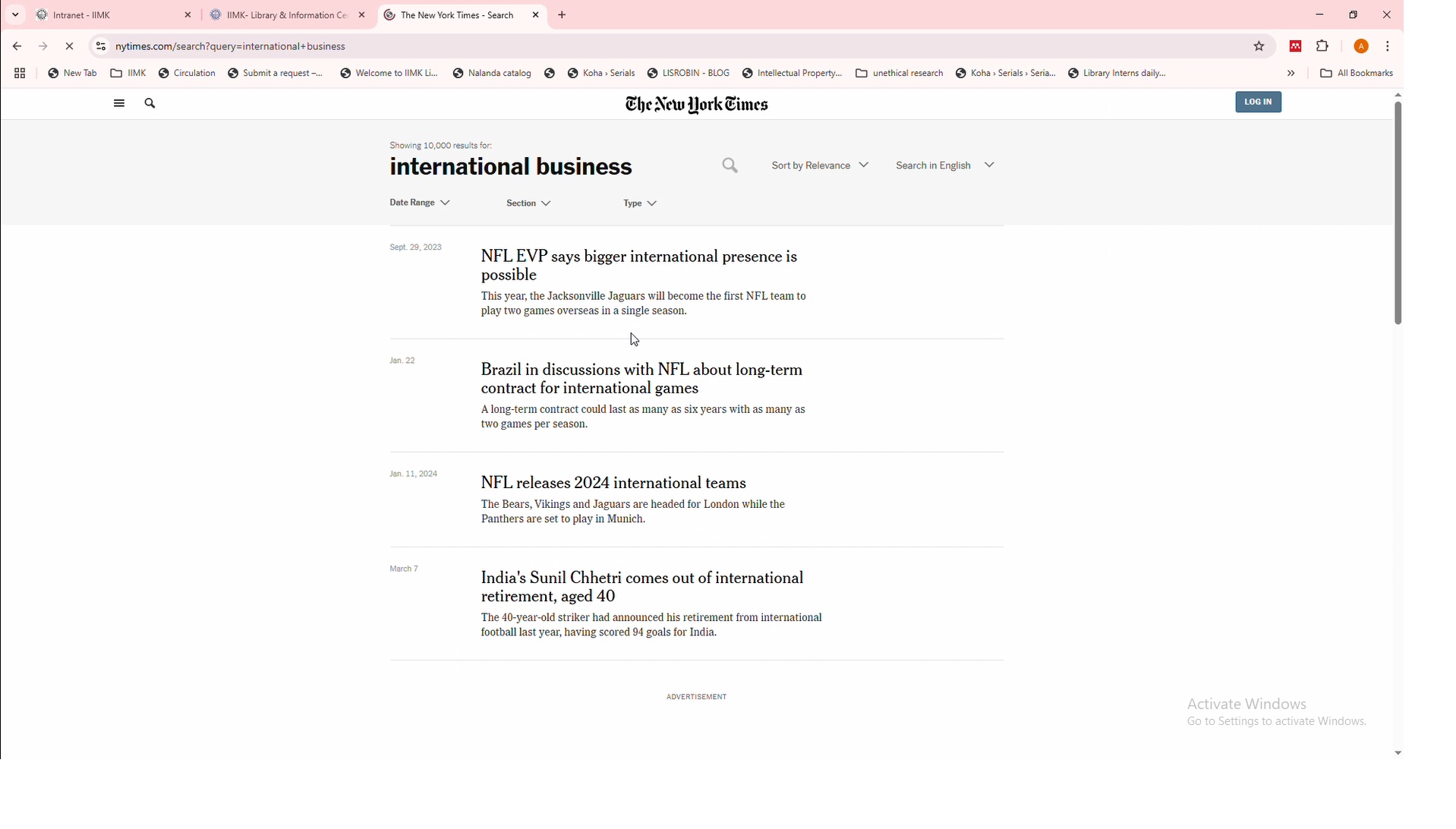
Task: Stop page loading with the X button
Action: coord(70,46)
